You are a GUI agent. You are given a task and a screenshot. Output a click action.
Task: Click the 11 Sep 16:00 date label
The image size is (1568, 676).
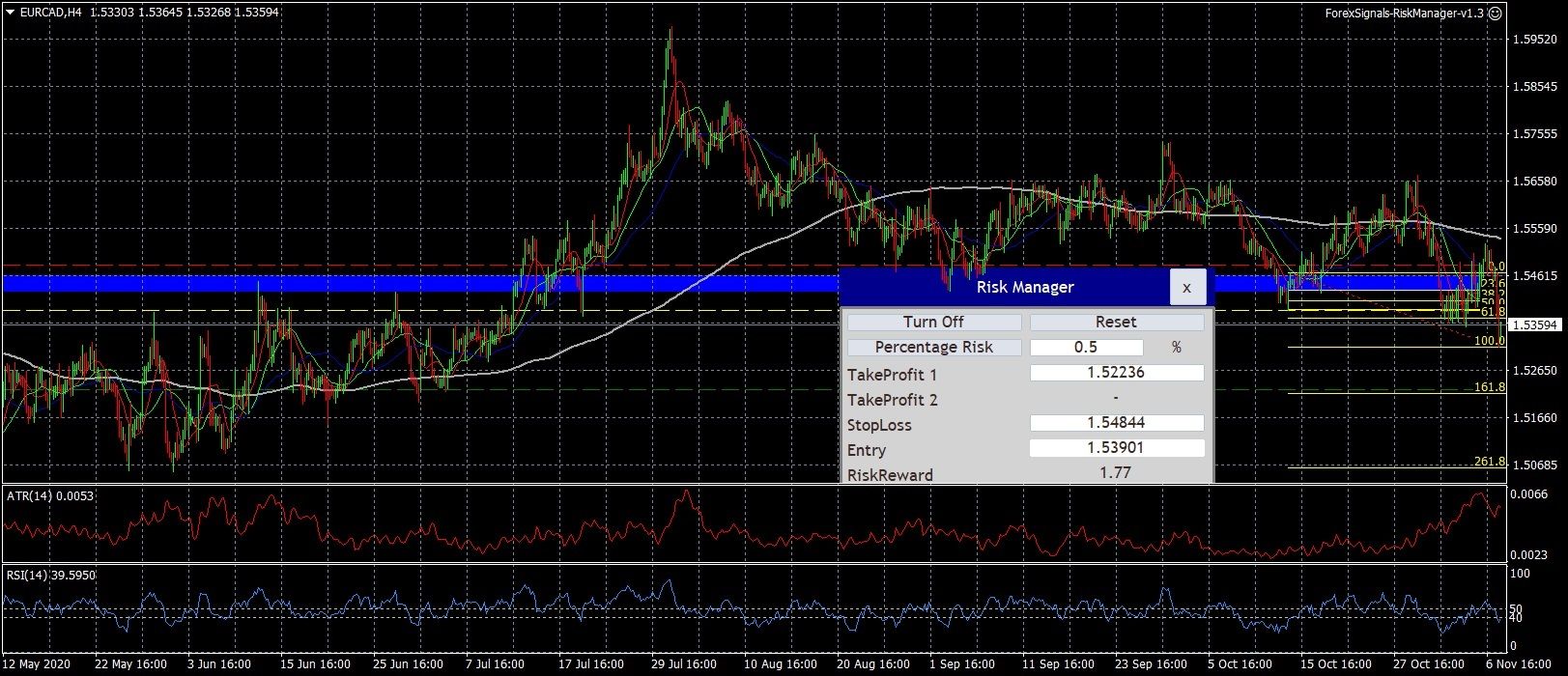click(1059, 665)
